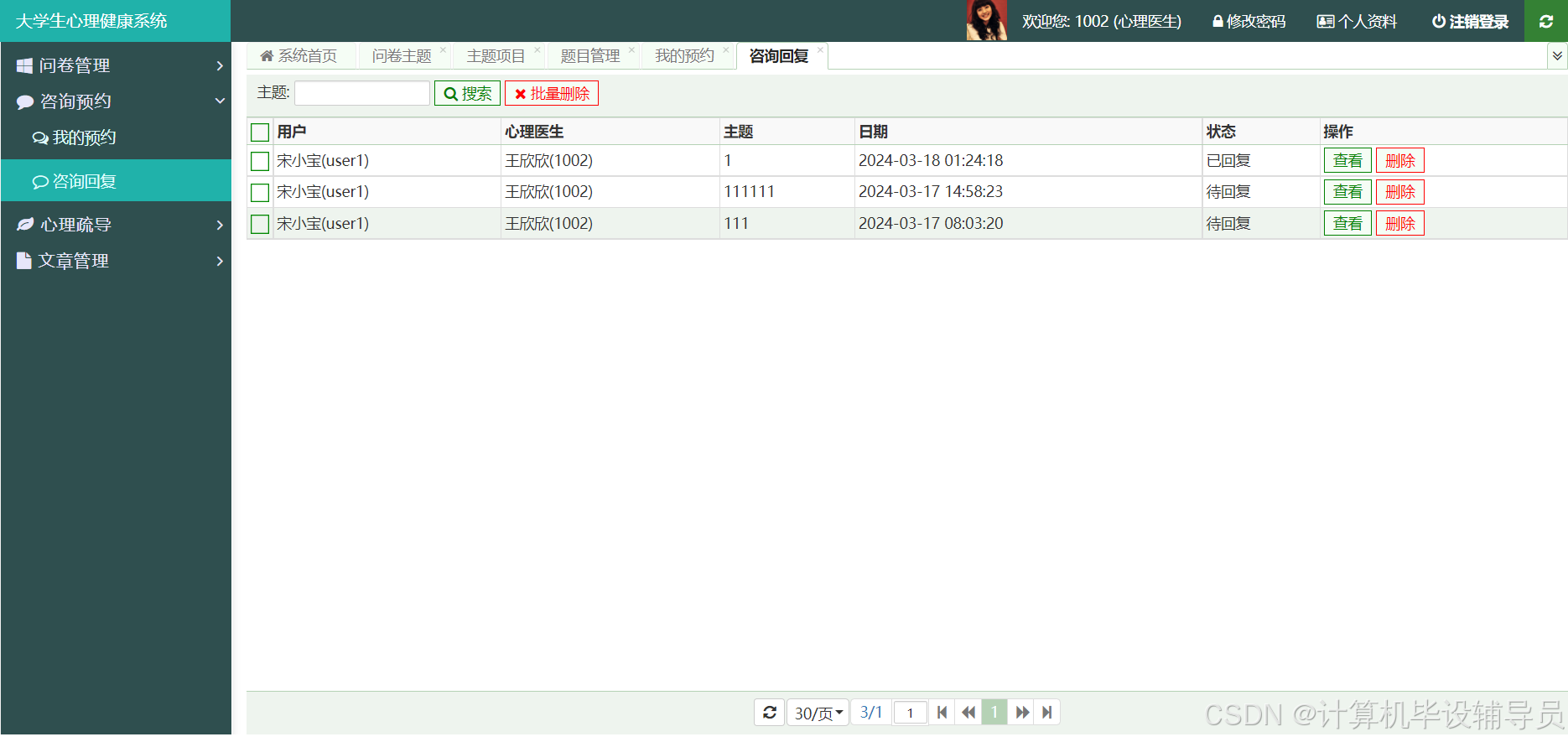The height and width of the screenshot is (742, 1568).
Task: Click the 搜索 search button
Action: (x=467, y=93)
